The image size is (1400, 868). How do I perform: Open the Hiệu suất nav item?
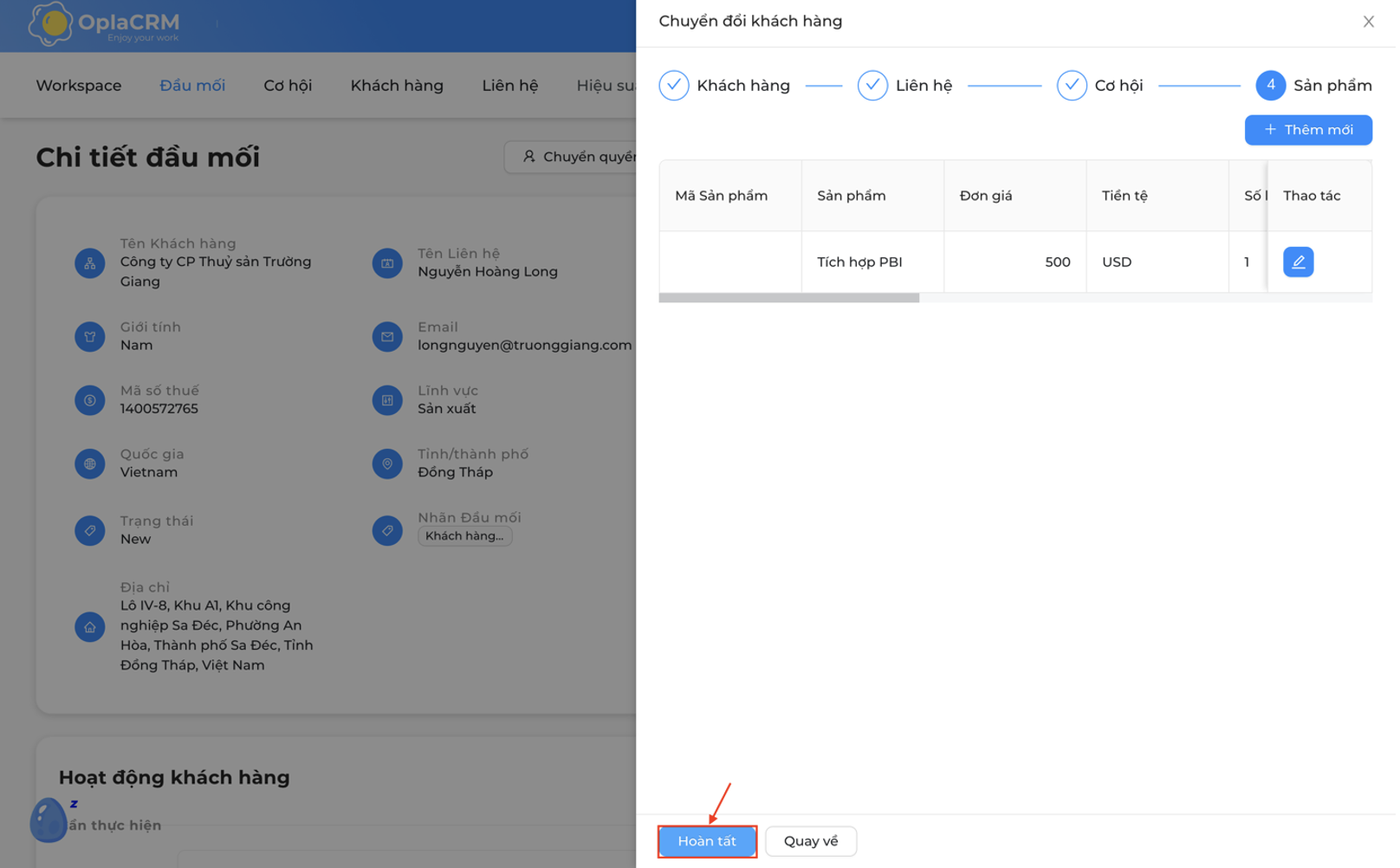[607, 86]
